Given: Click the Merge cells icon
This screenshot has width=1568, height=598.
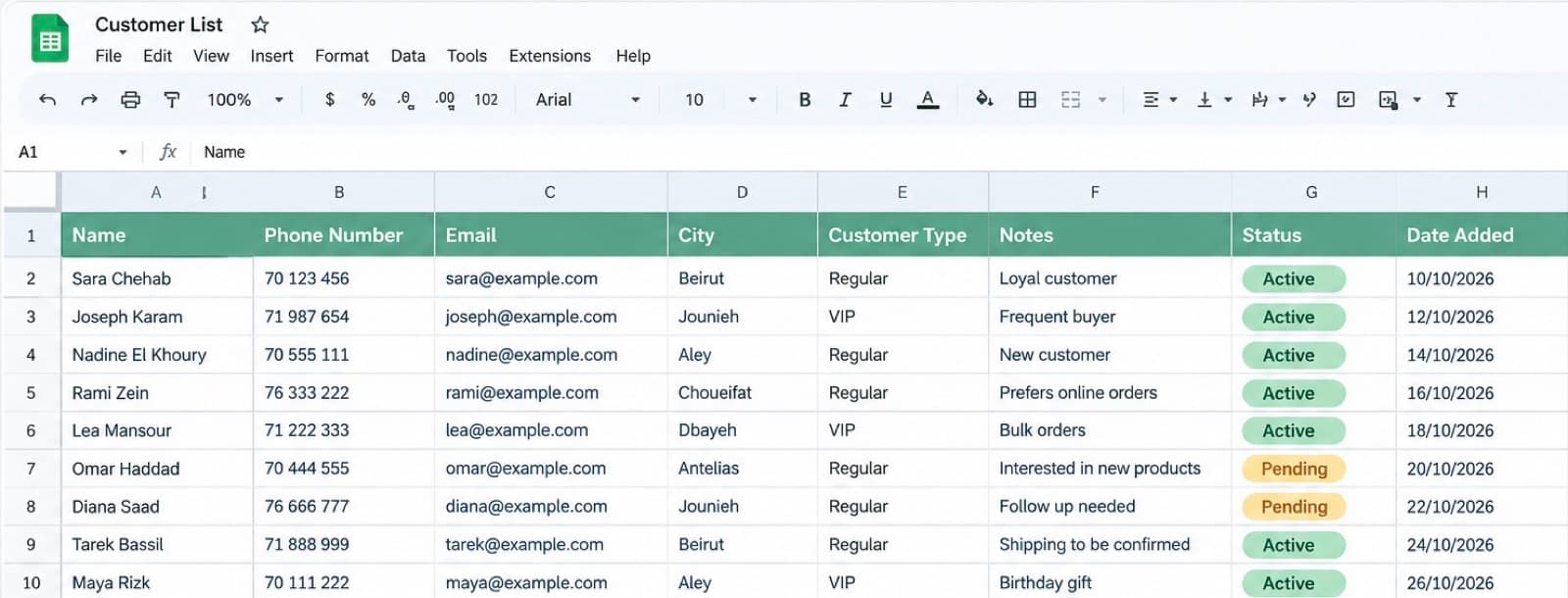Looking at the screenshot, I should pyautogui.click(x=1070, y=99).
